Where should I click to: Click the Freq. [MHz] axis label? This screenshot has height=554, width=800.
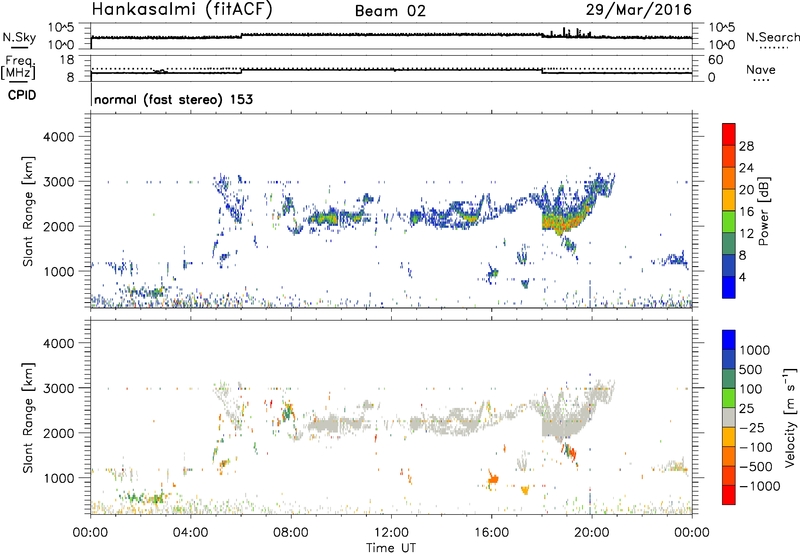18,68
